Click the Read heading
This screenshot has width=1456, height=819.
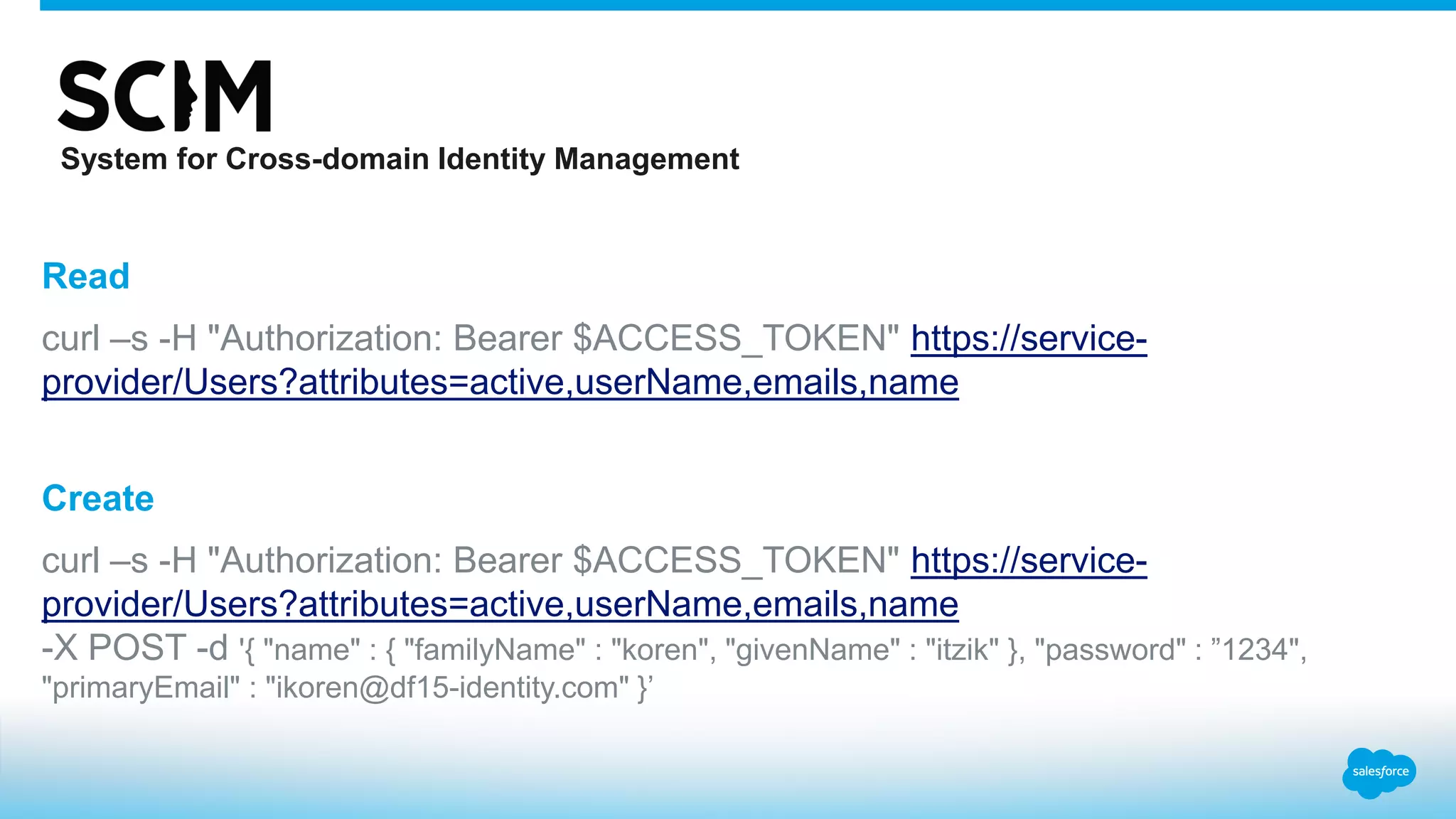tap(86, 276)
